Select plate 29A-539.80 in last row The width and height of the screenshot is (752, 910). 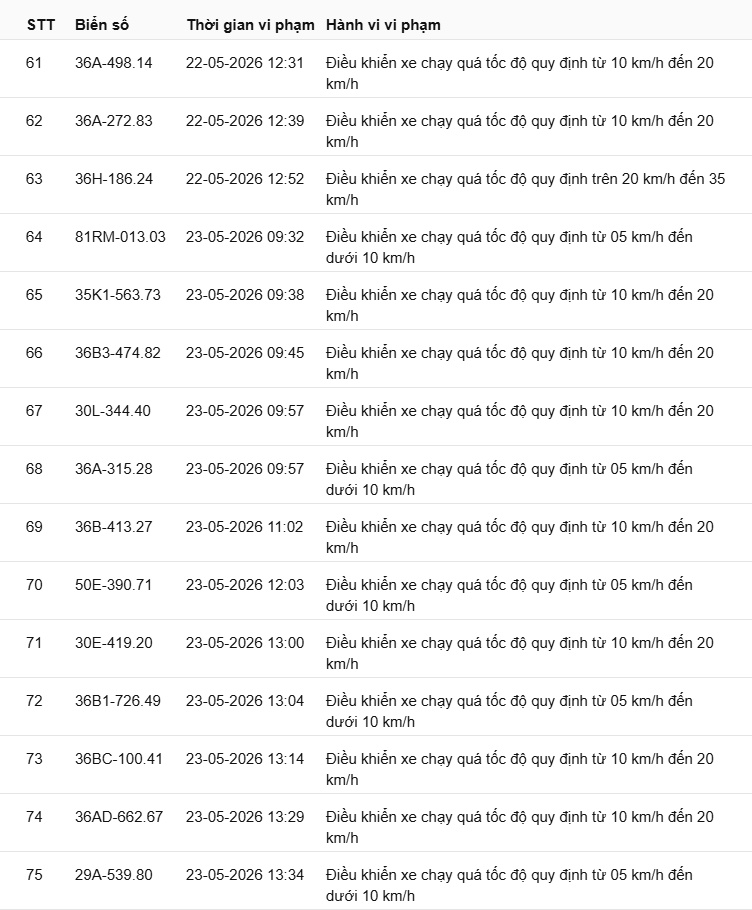(x=114, y=875)
